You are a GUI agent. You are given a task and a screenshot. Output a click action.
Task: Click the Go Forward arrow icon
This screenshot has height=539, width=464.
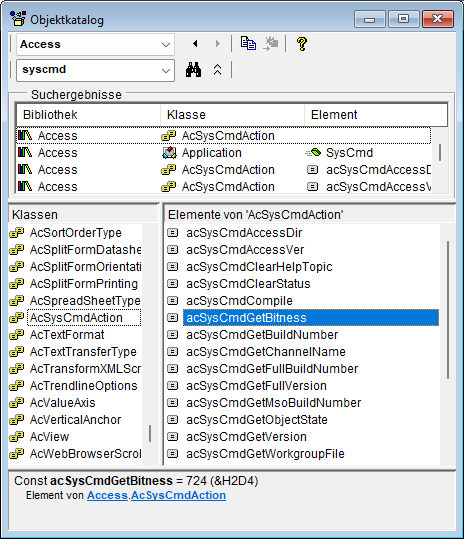217,44
